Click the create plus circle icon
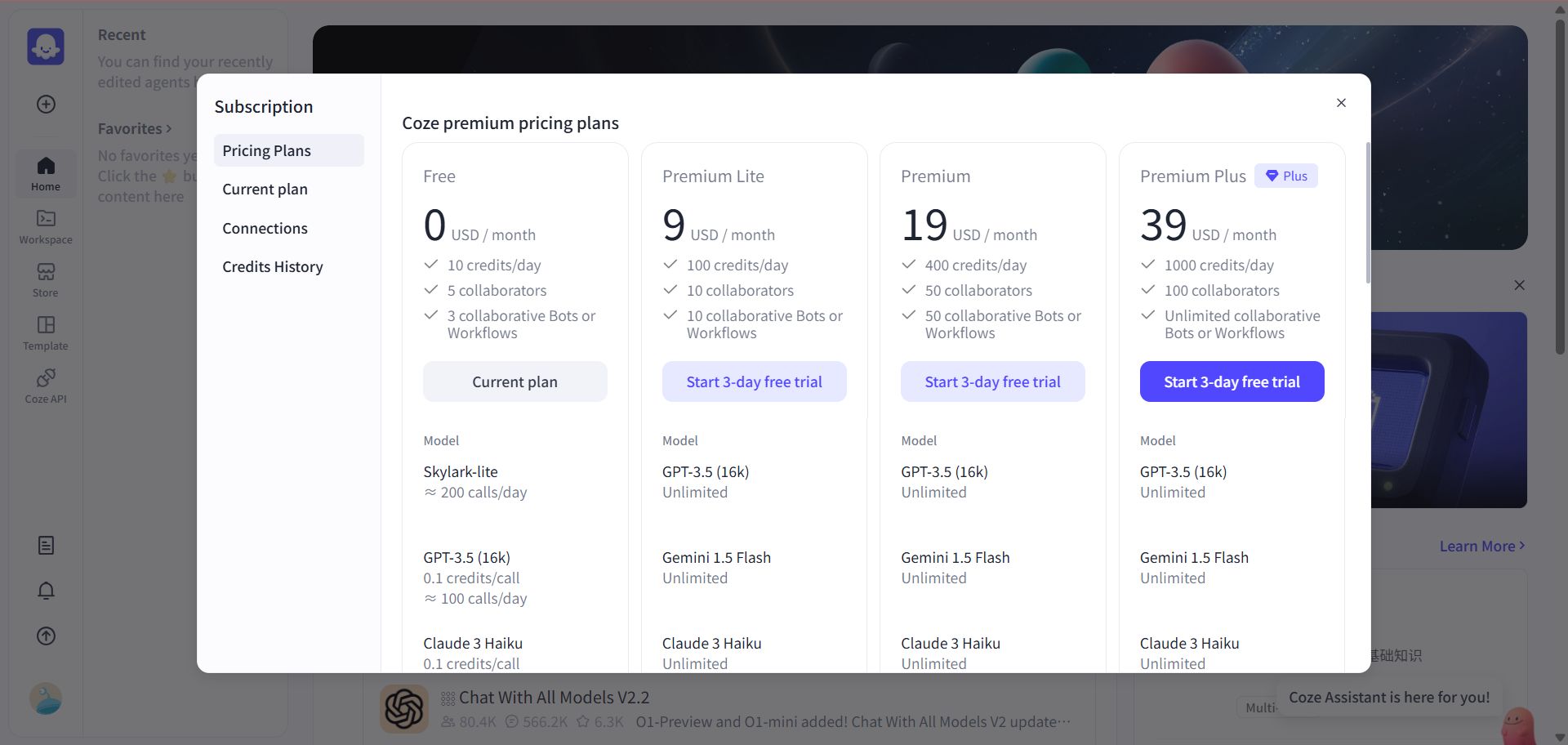1568x745 pixels. [x=46, y=105]
